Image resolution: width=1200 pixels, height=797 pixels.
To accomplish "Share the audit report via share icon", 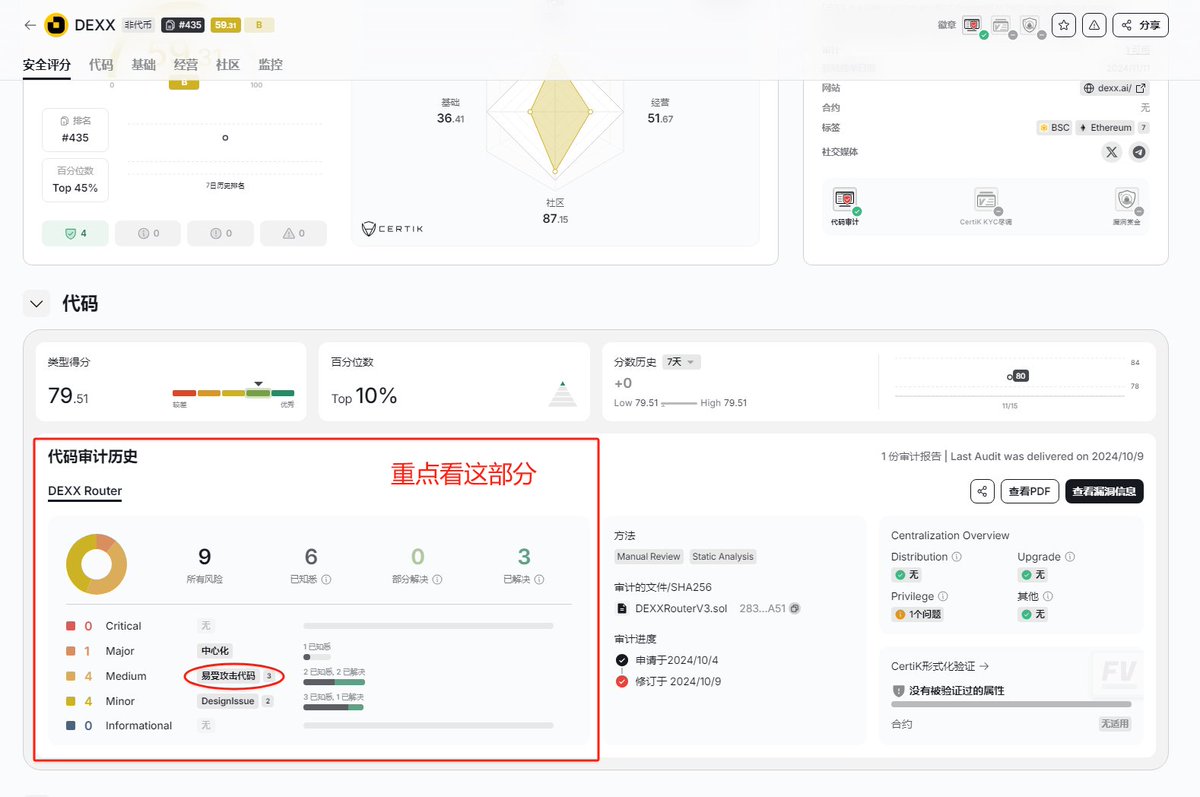I will (x=982, y=491).
